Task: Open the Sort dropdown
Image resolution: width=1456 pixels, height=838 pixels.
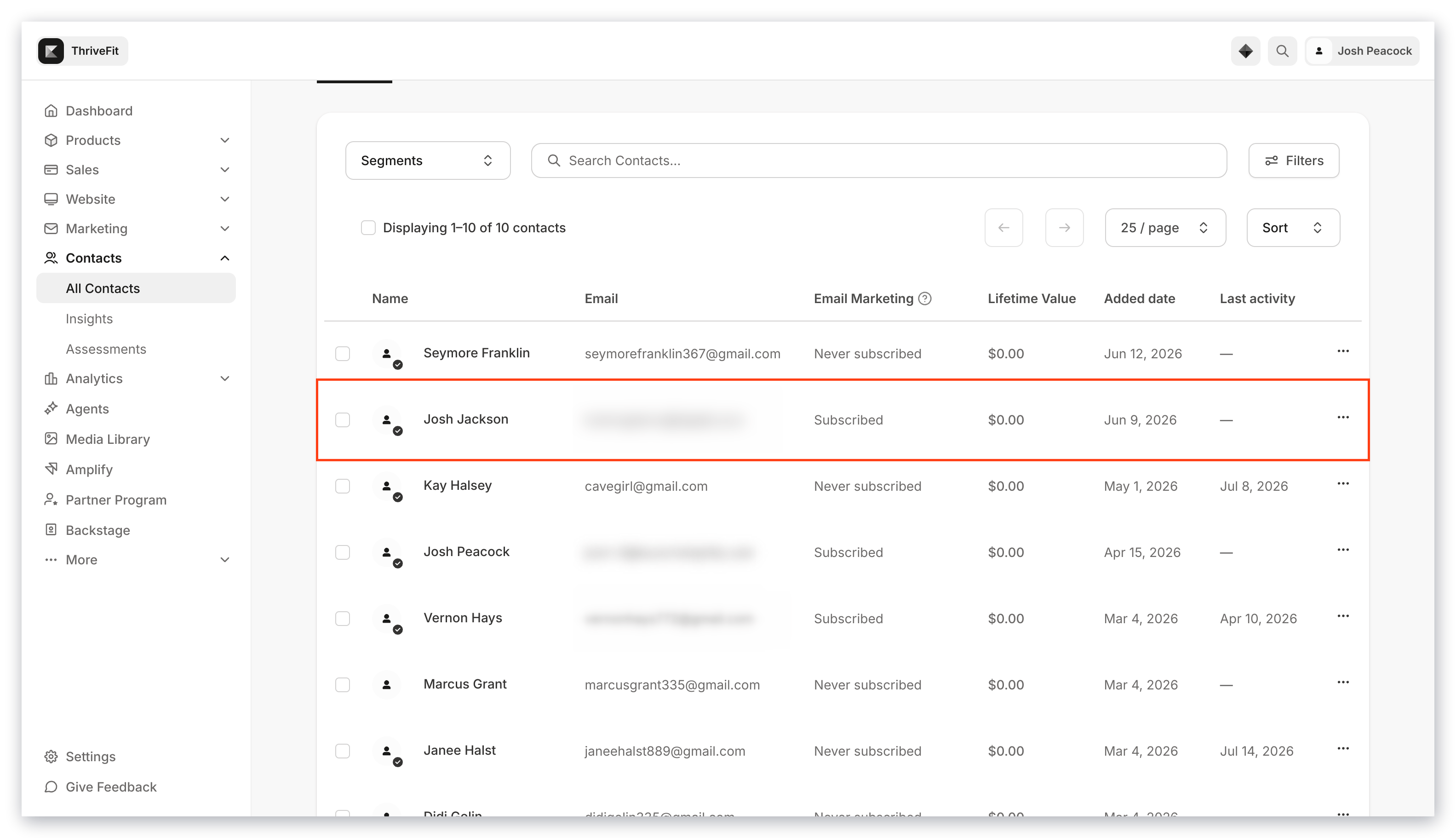Action: (1293, 227)
